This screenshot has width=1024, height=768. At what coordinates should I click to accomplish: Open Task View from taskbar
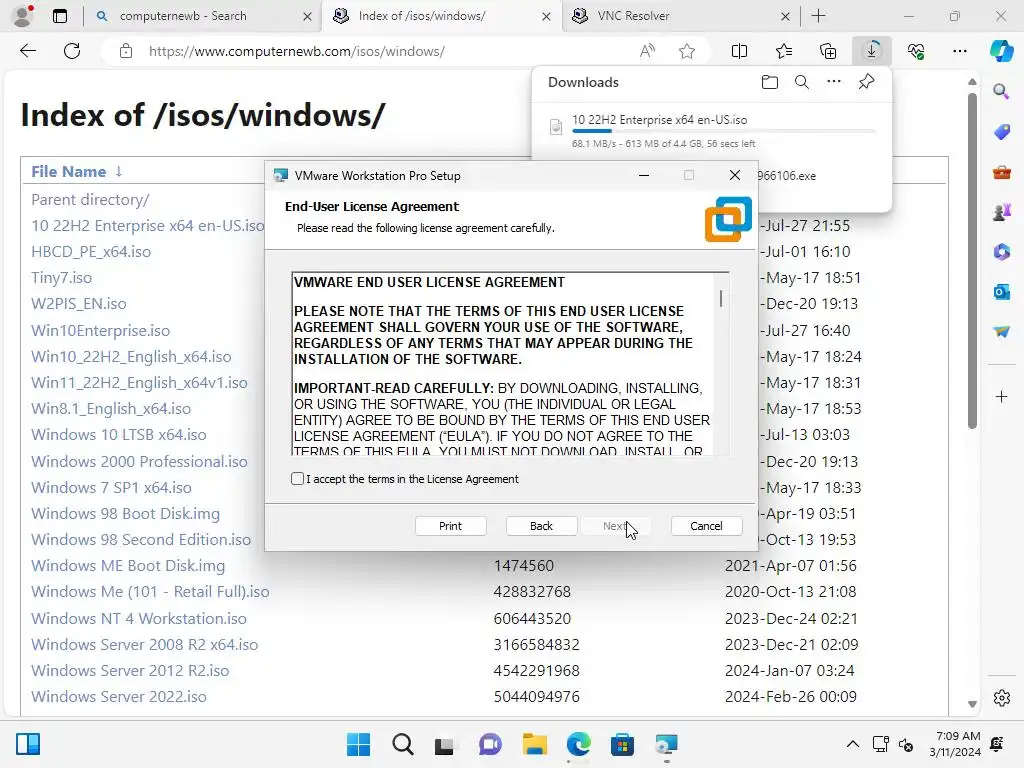point(444,744)
